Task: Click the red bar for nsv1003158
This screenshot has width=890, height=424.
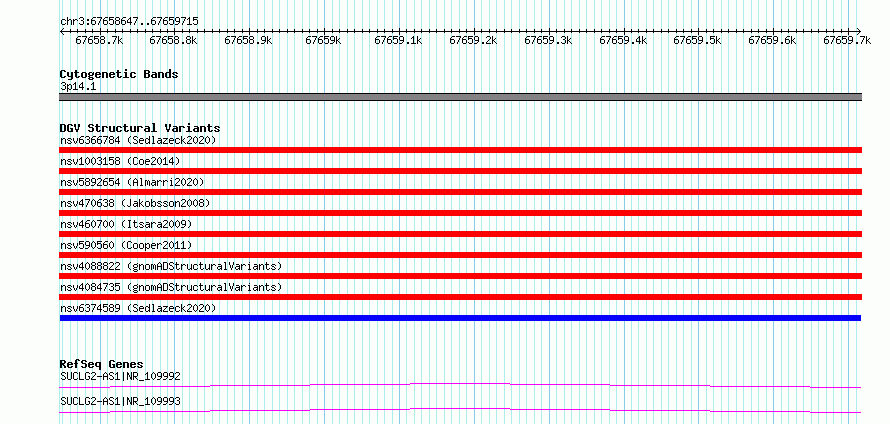Action: 461,171
